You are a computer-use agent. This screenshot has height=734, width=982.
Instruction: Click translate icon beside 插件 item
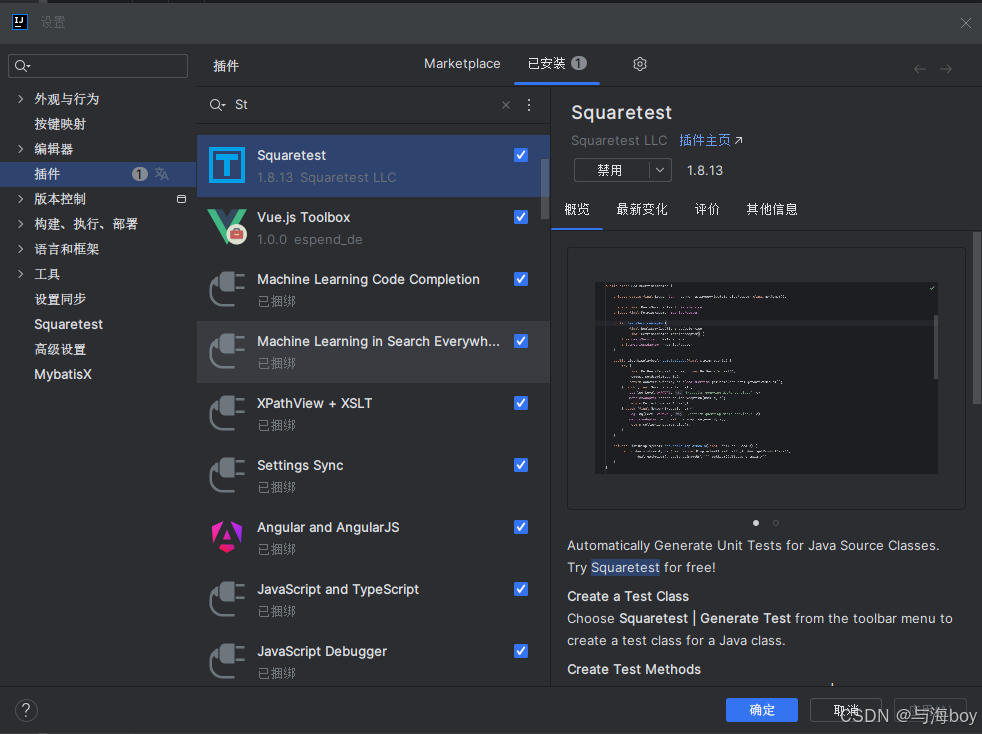click(x=162, y=173)
